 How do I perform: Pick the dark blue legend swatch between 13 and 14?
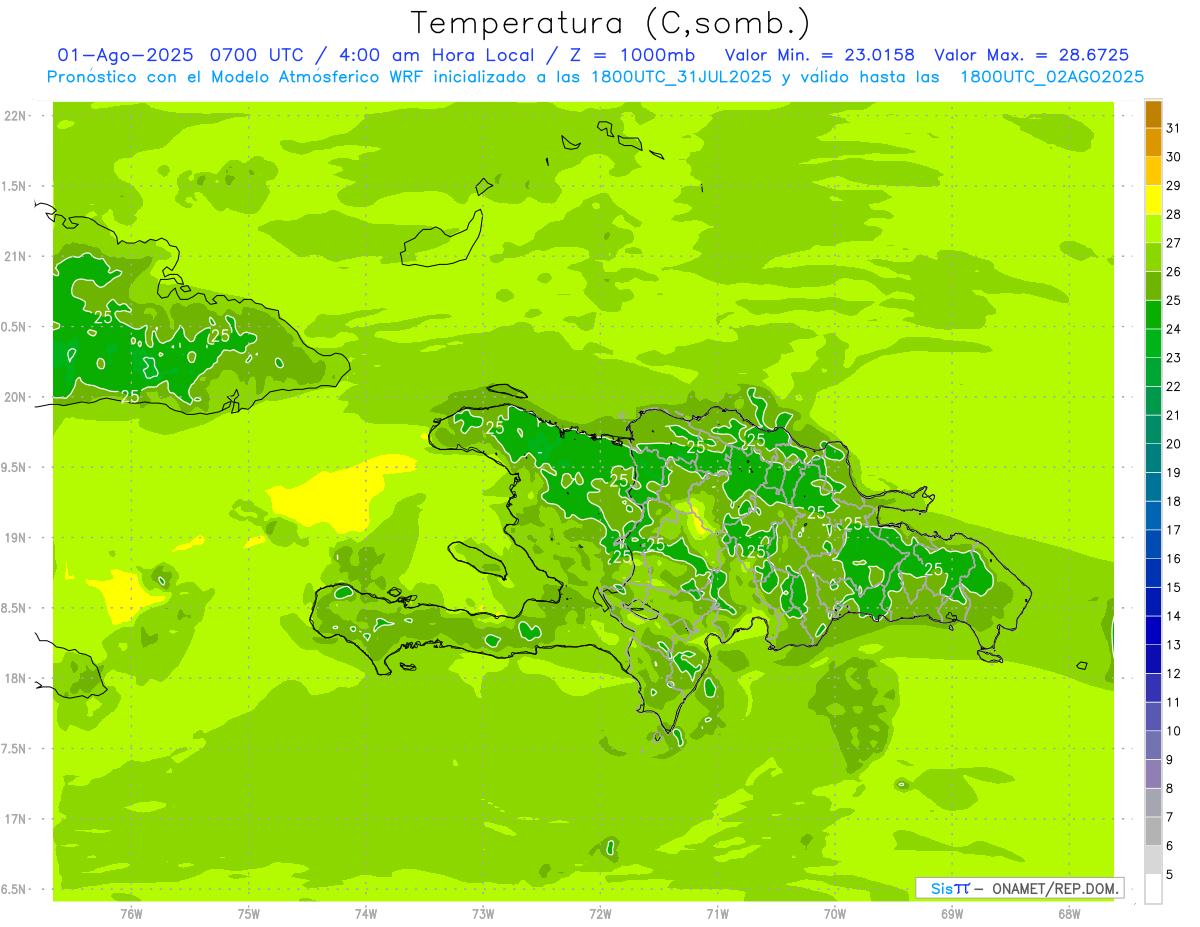click(1153, 630)
